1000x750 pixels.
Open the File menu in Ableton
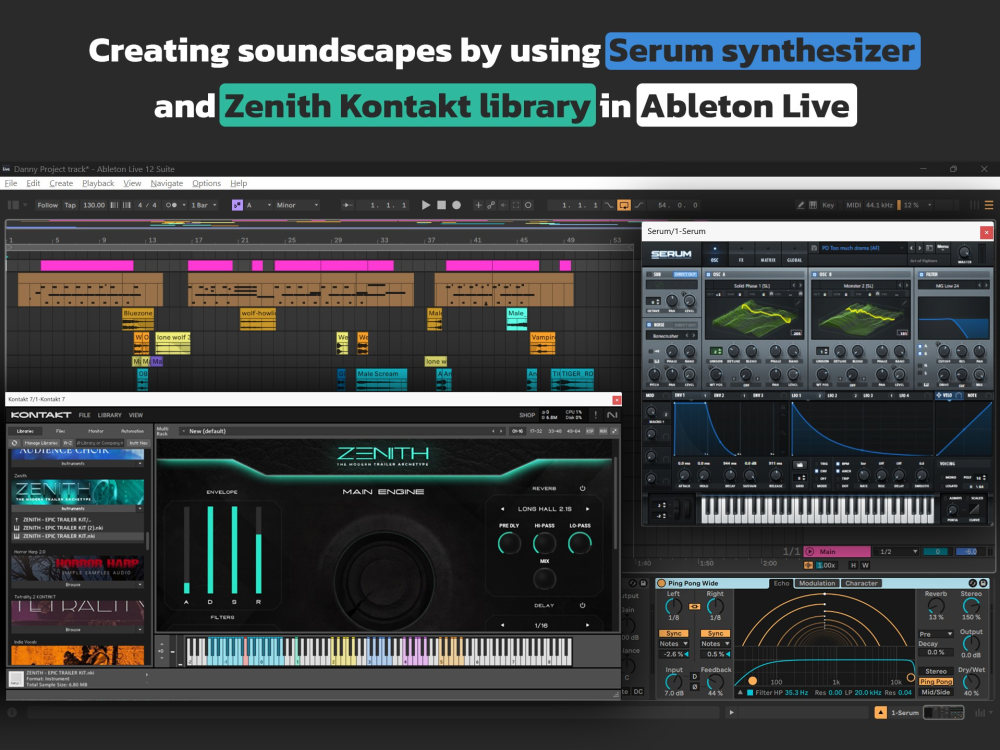coord(11,183)
